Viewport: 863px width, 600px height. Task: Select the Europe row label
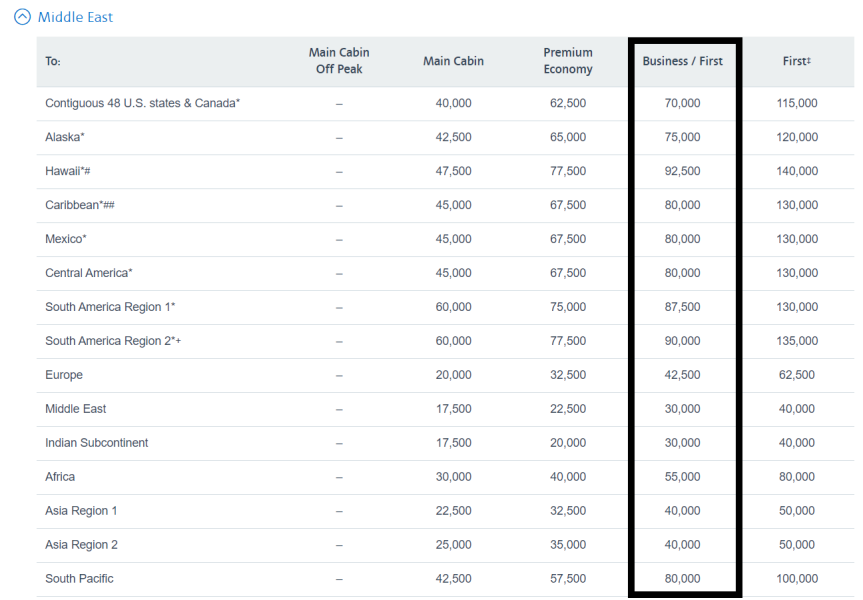(x=64, y=375)
